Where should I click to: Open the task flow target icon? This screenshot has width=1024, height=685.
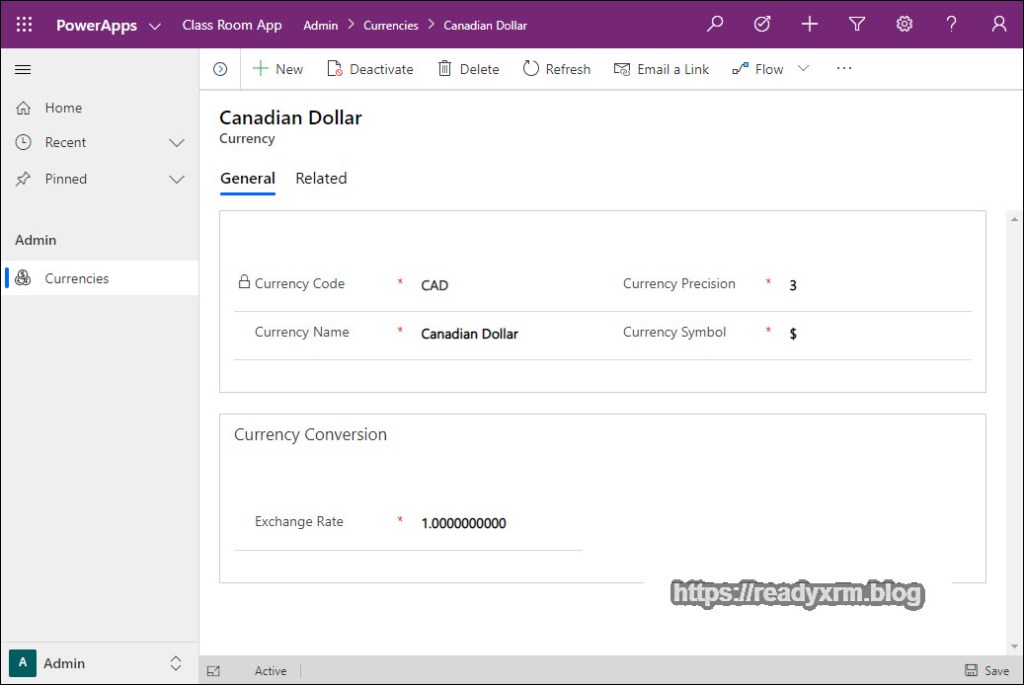pyautogui.click(x=762, y=24)
